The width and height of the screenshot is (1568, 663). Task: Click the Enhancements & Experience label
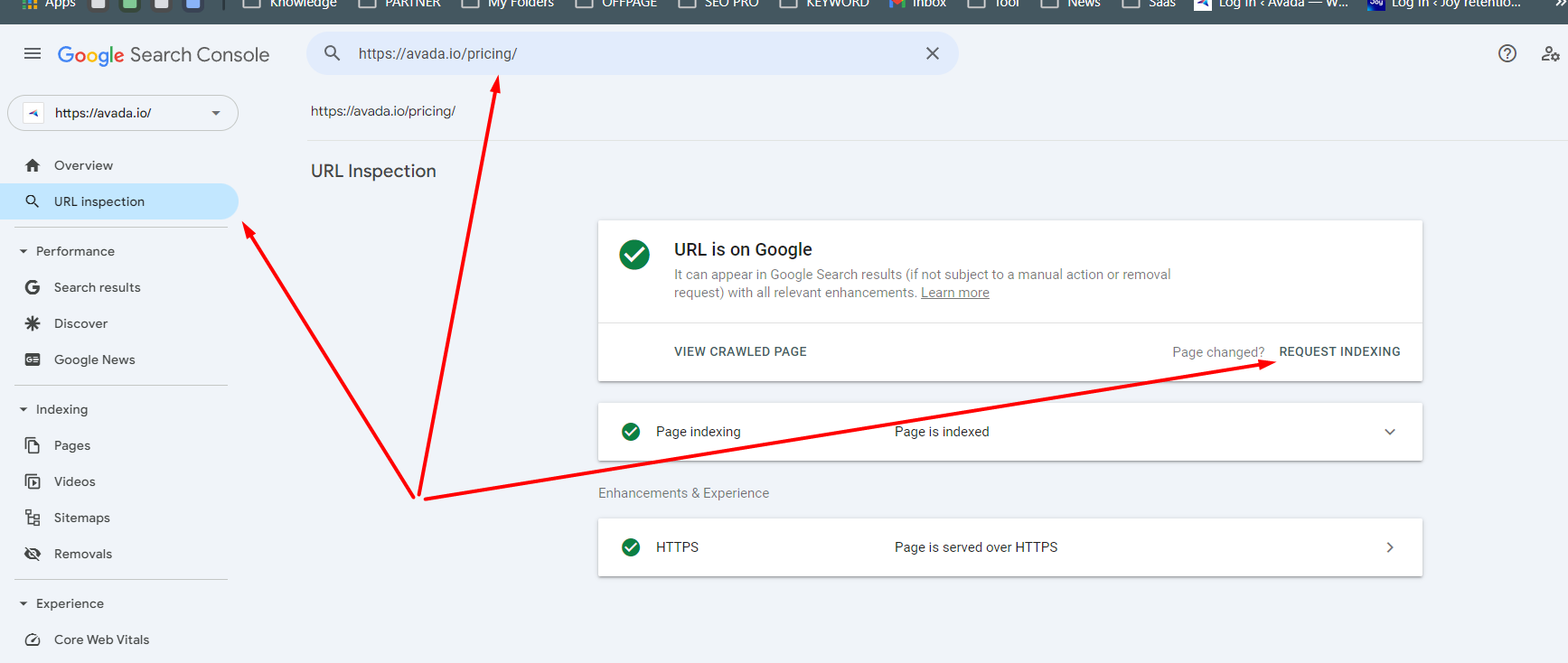tap(683, 493)
